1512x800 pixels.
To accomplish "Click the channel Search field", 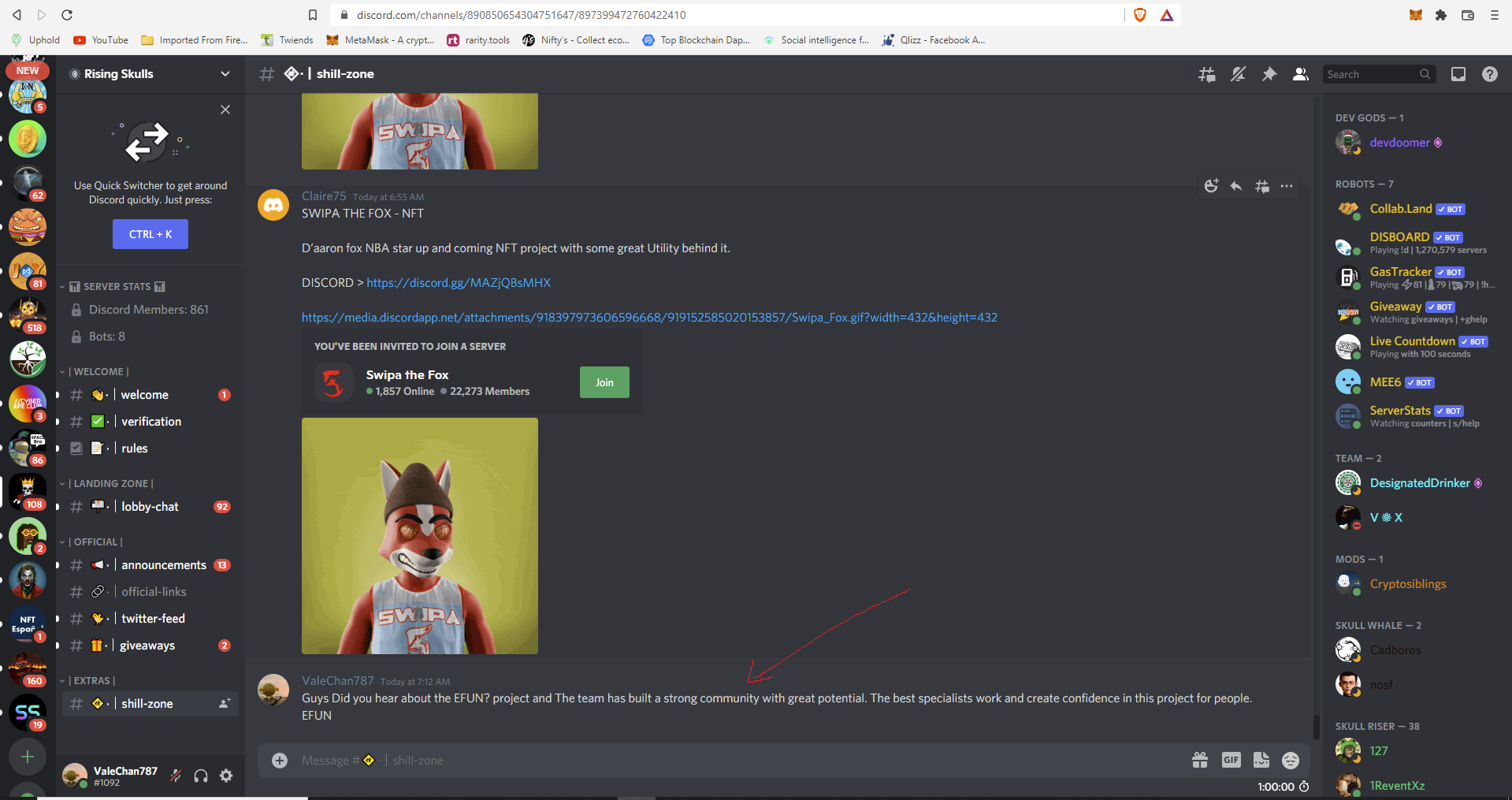I will 1379,74.
